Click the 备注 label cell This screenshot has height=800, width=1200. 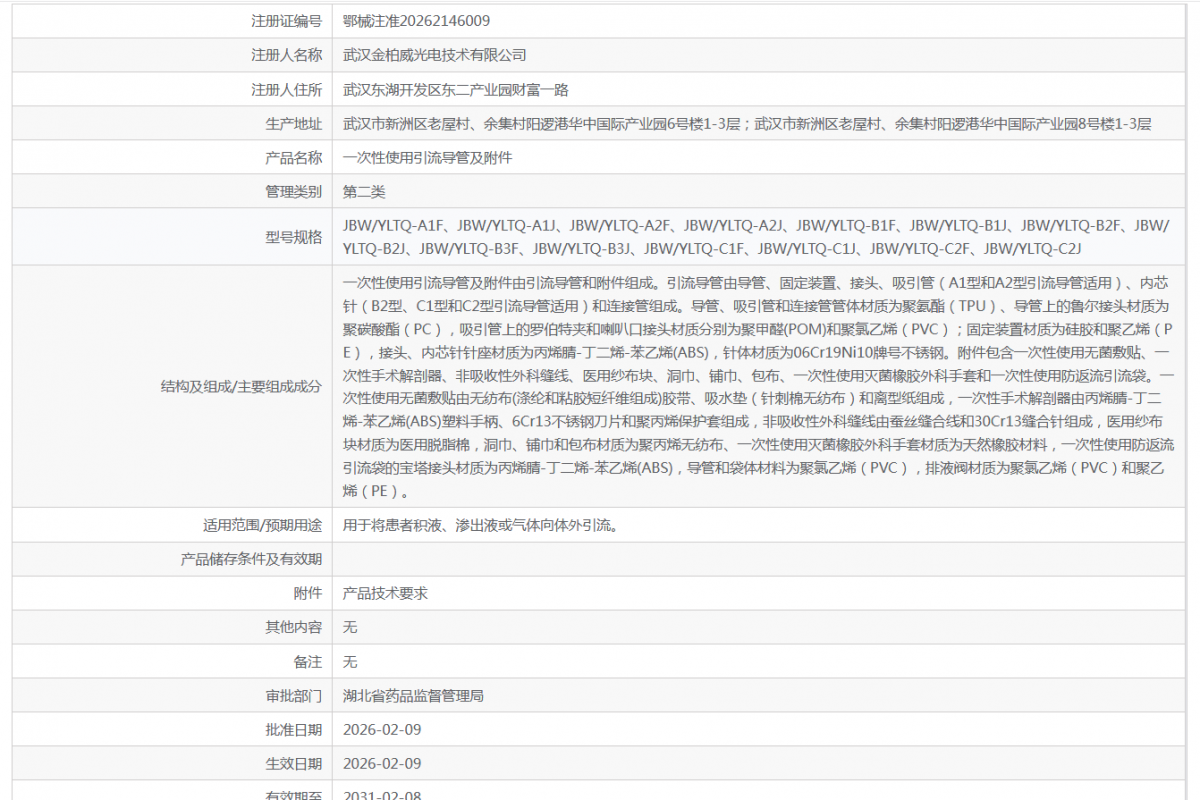point(172,662)
